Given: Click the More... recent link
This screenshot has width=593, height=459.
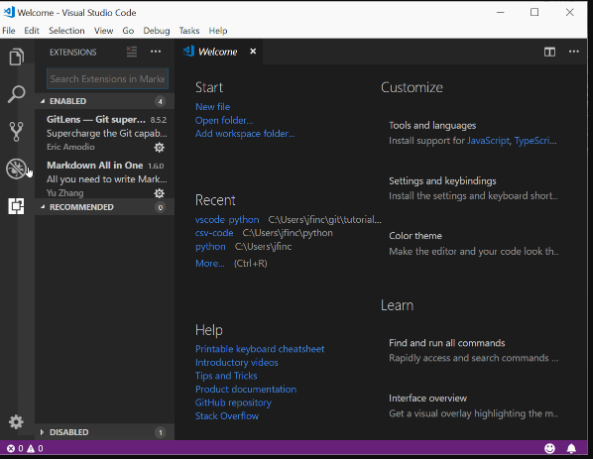Looking at the screenshot, I should [210, 263].
